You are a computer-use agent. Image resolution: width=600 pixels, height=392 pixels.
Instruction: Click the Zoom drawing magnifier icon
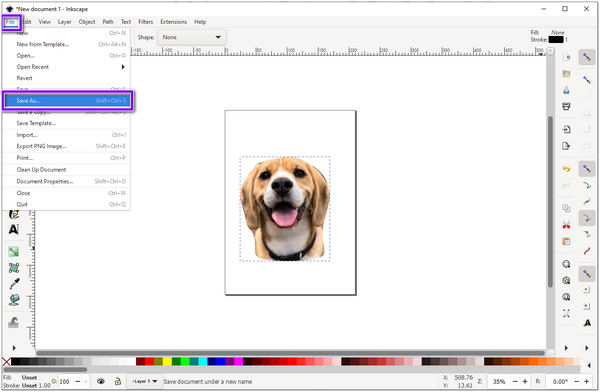tap(567, 280)
